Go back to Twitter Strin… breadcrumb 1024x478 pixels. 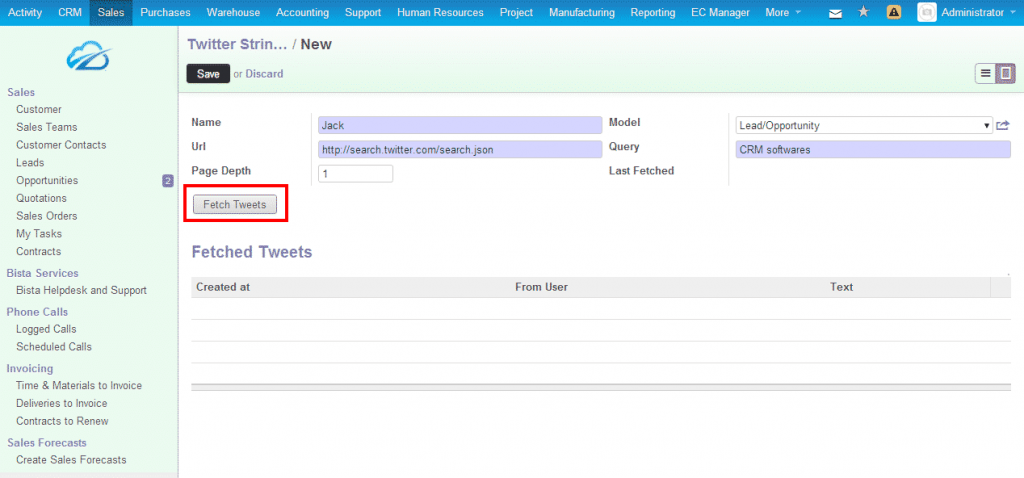pyautogui.click(x=237, y=44)
